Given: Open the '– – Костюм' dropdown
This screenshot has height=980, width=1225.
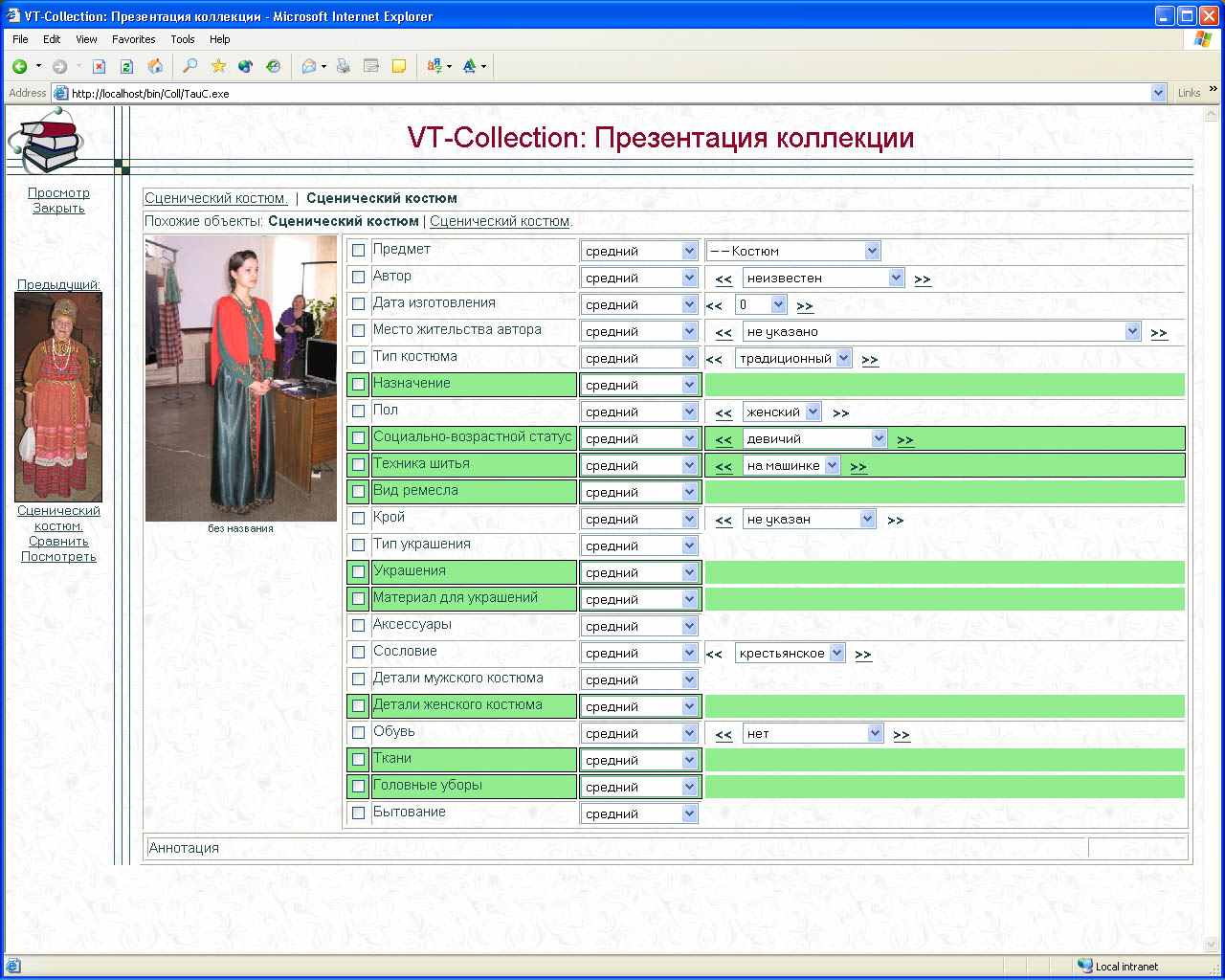Looking at the screenshot, I should point(792,251).
